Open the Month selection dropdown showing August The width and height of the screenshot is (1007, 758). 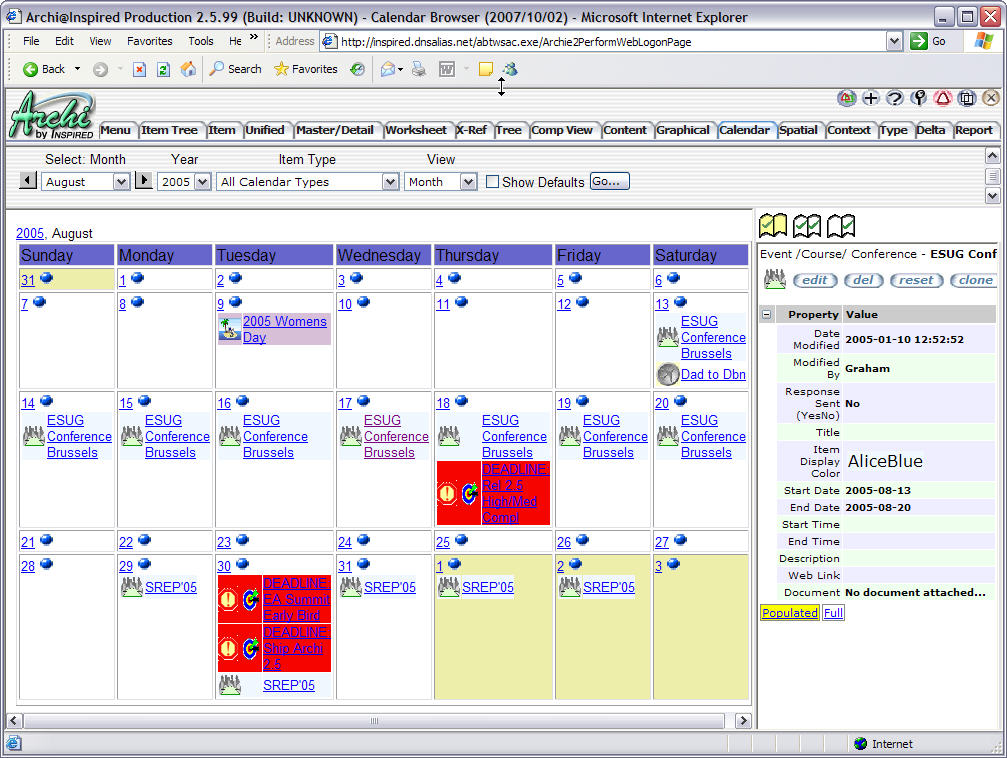click(86, 182)
